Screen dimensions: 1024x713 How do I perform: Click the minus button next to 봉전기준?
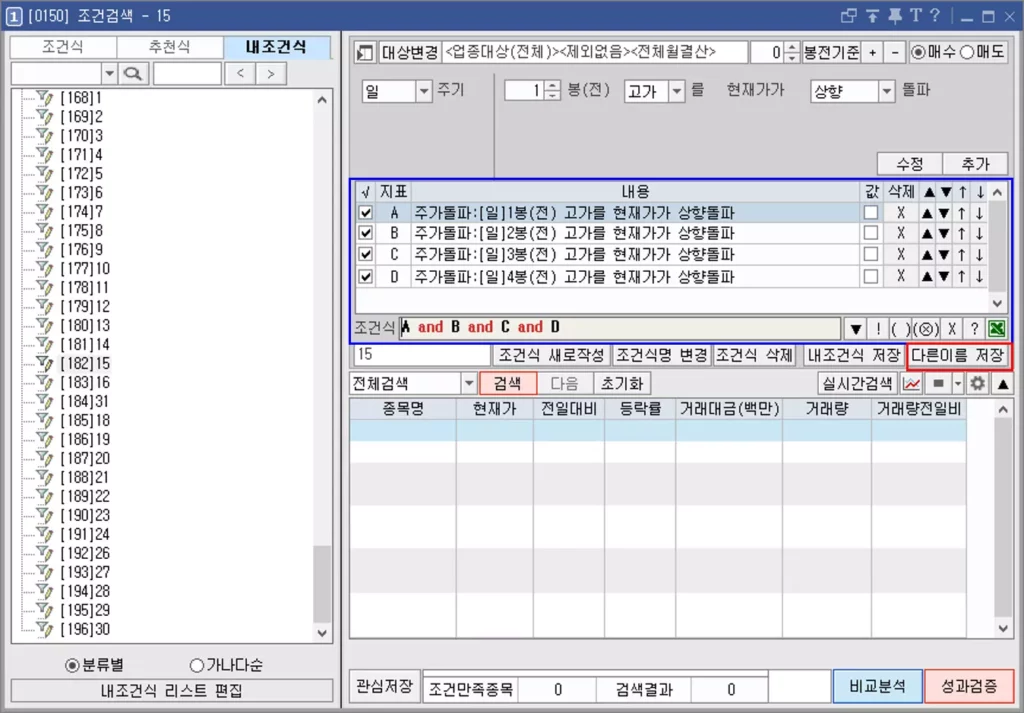click(x=895, y=52)
